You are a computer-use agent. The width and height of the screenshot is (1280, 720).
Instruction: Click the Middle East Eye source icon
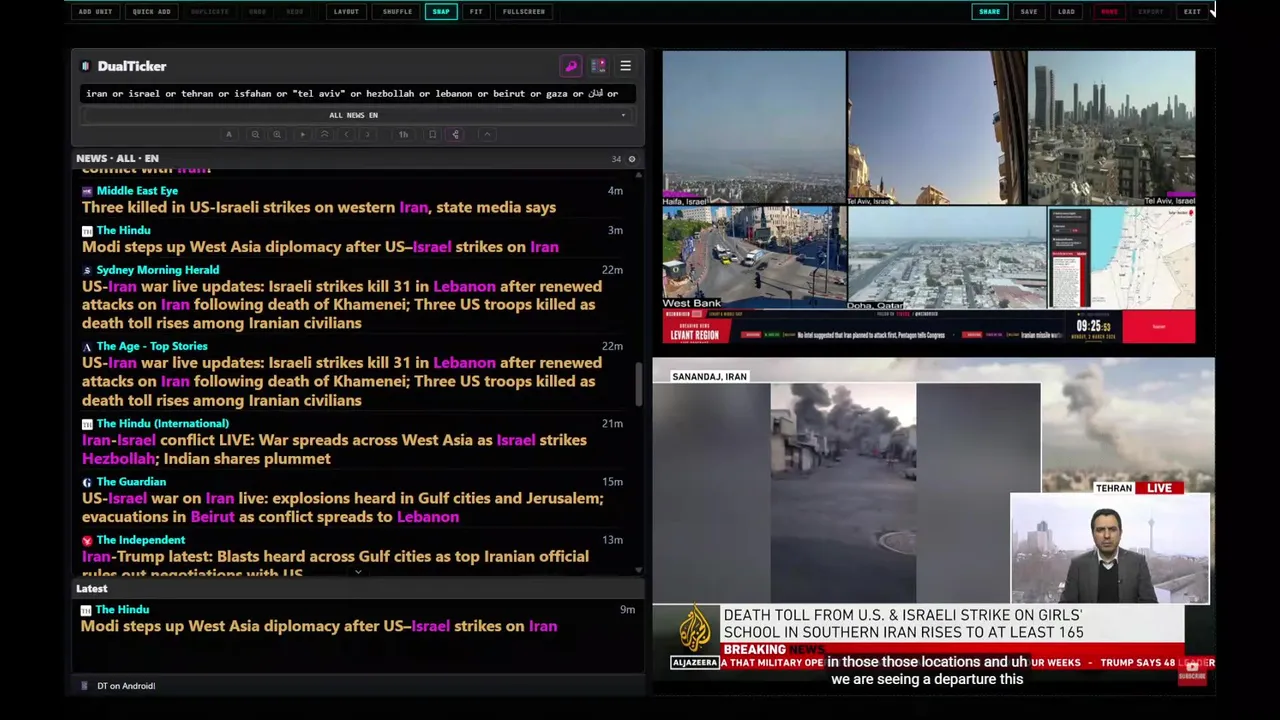point(87,191)
